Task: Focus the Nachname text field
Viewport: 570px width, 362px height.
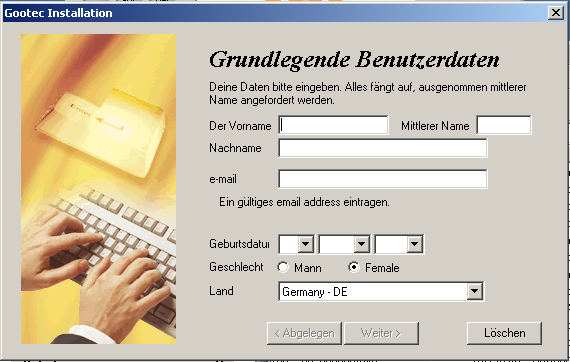Action: (383, 148)
